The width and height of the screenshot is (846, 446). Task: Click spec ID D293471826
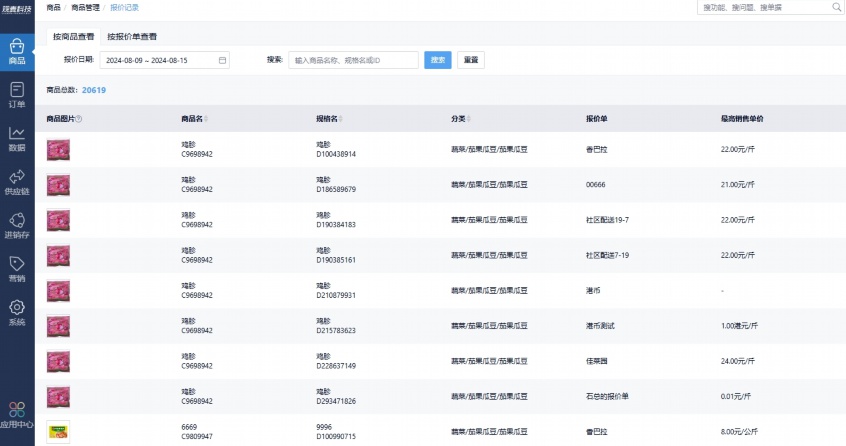click(x=336, y=401)
